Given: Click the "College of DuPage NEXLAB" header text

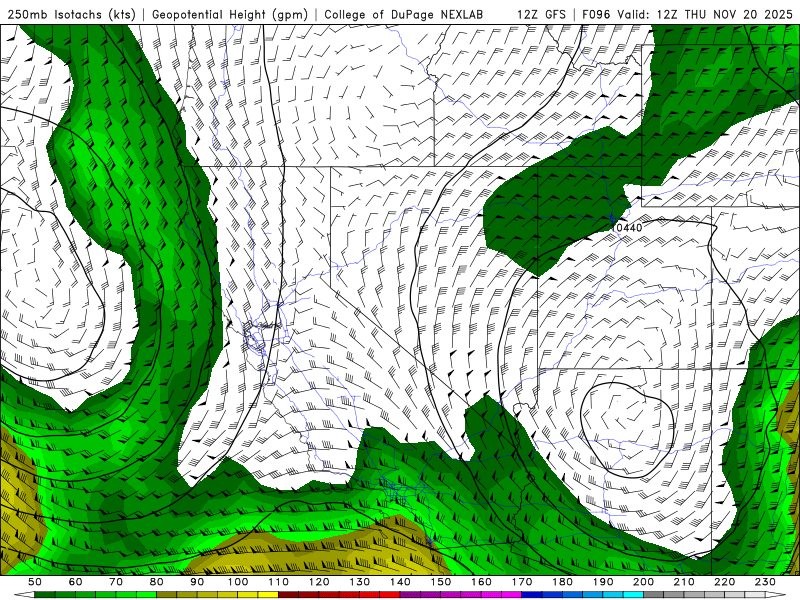Looking at the screenshot, I should [403, 14].
